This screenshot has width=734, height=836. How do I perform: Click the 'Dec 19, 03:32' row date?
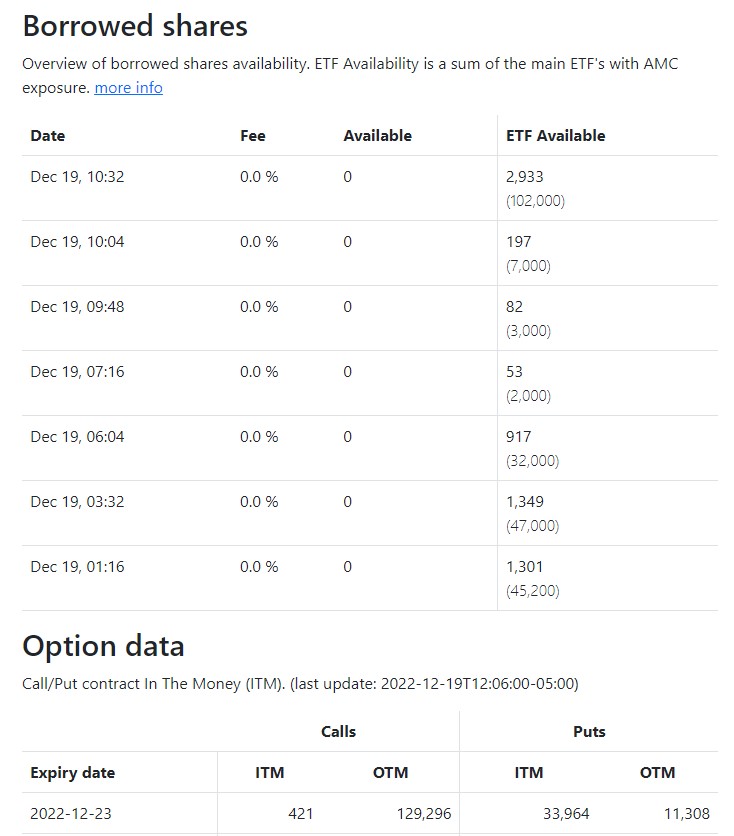click(77, 502)
